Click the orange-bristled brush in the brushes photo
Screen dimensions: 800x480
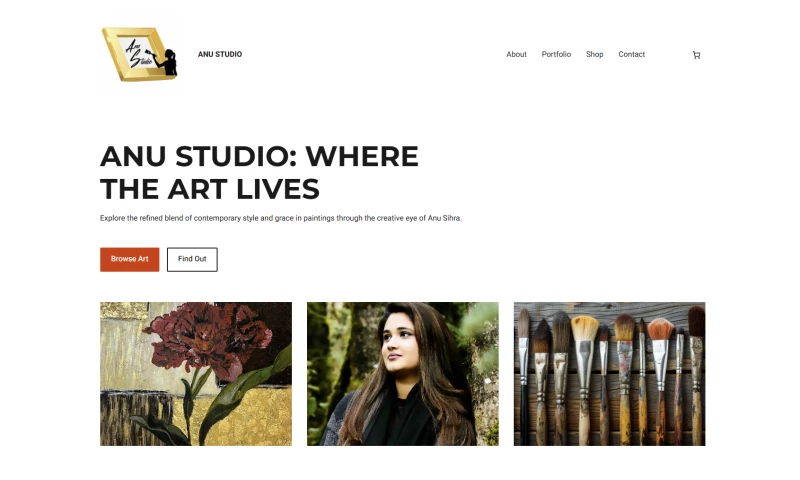click(x=660, y=372)
